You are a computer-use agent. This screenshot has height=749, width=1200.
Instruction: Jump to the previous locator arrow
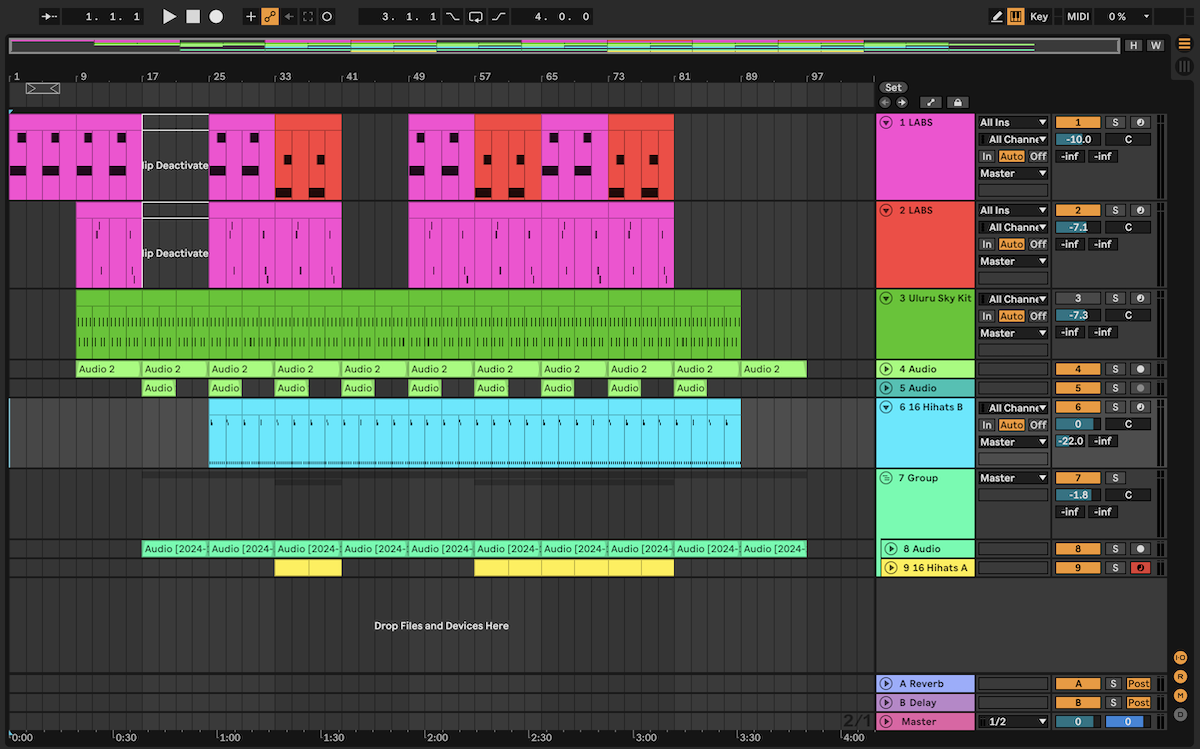(885, 102)
